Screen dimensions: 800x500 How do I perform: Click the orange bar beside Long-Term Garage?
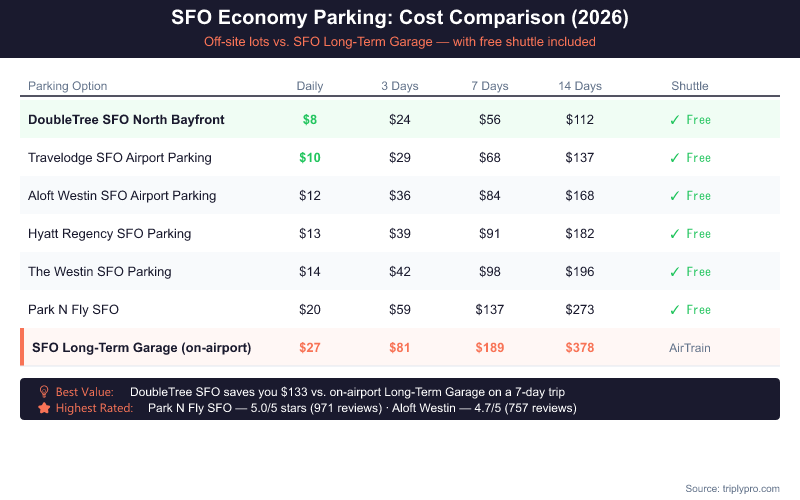click(22, 348)
